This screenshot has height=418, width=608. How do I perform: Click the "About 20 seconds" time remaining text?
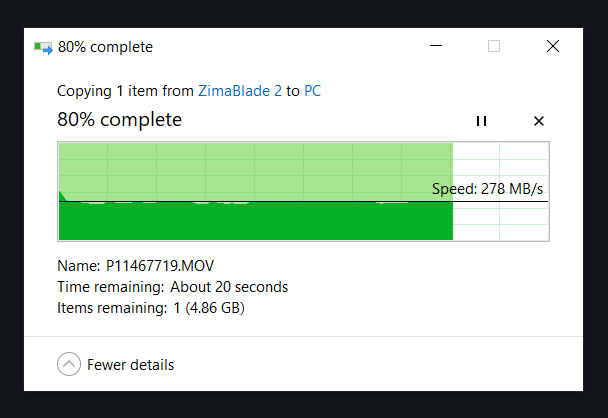click(229, 287)
